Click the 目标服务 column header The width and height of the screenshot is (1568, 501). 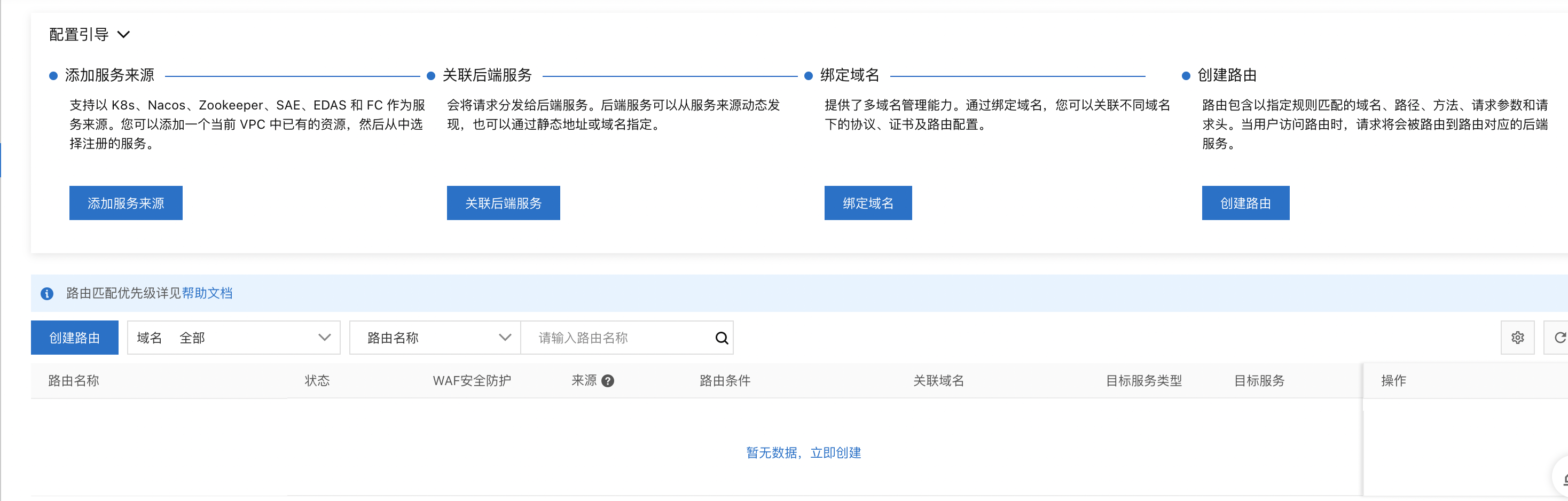pos(1259,381)
